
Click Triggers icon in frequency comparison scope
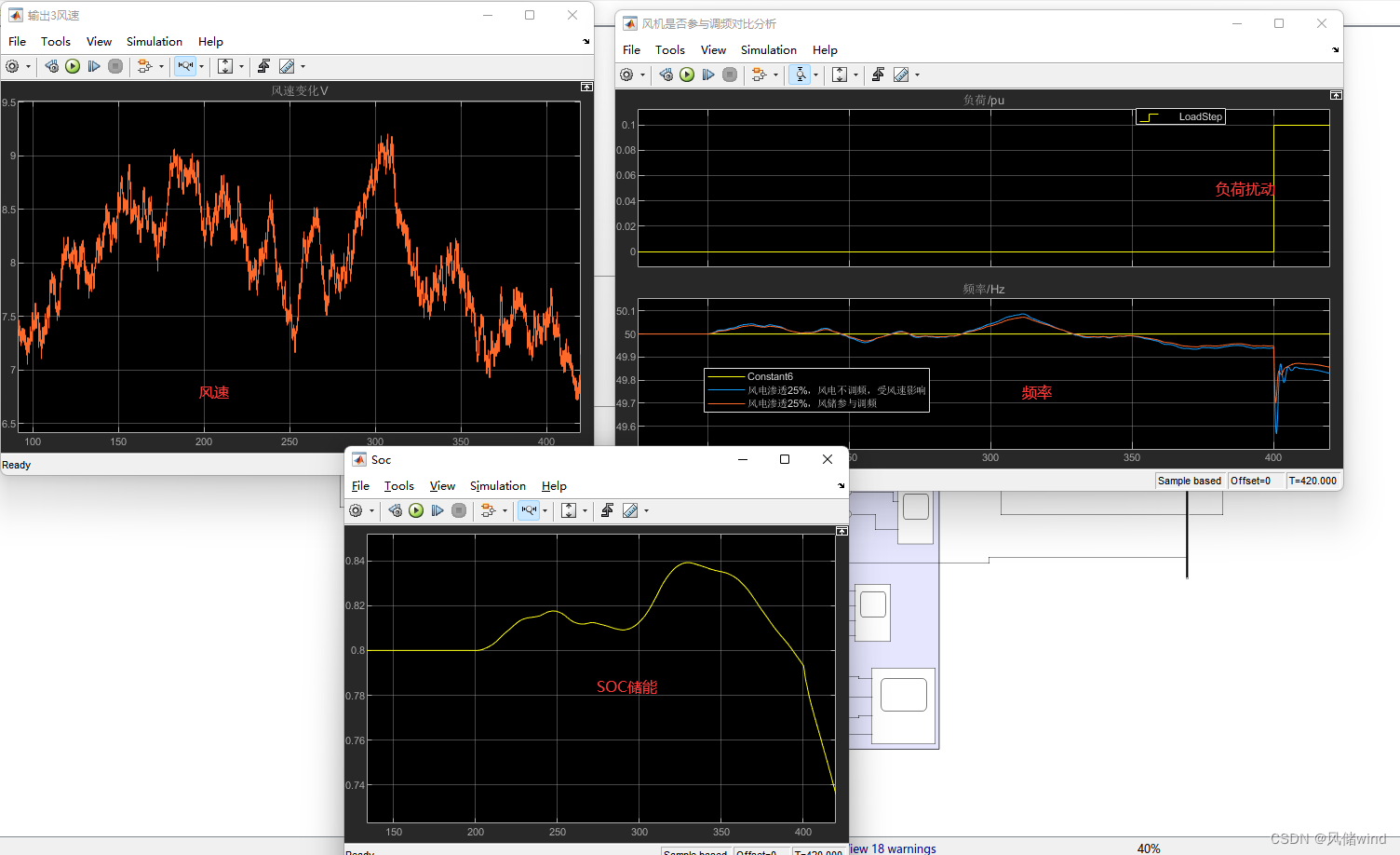[x=878, y=75]
